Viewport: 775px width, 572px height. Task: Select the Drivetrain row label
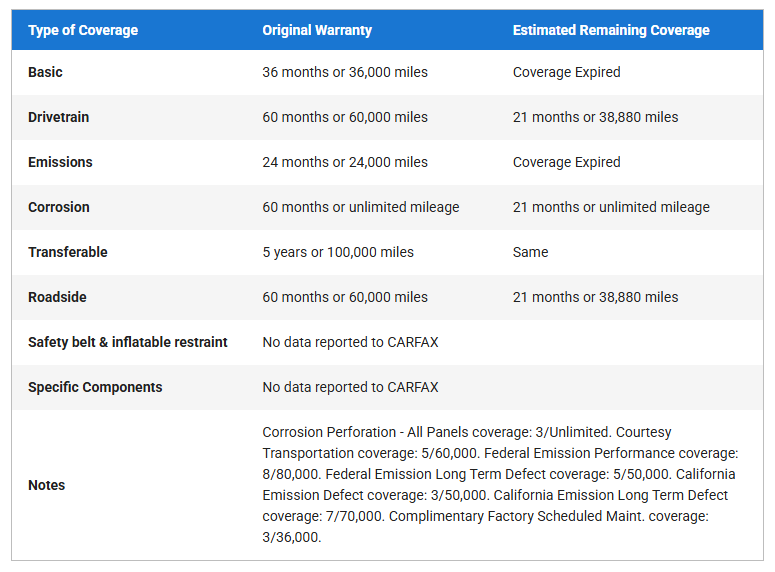click(59, 117)
